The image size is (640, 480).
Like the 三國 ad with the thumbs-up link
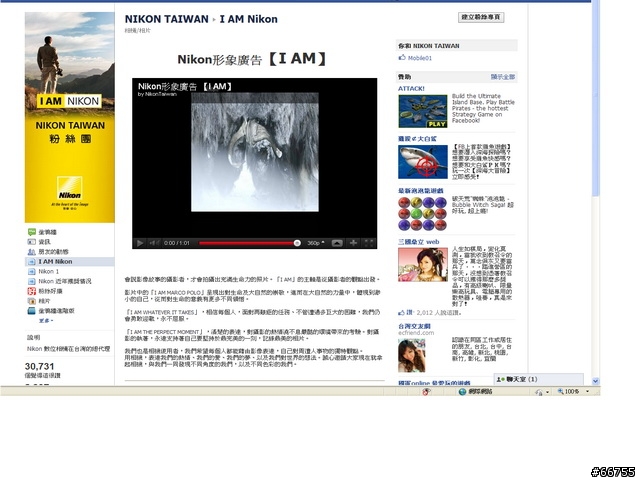(x=405, y=312)
